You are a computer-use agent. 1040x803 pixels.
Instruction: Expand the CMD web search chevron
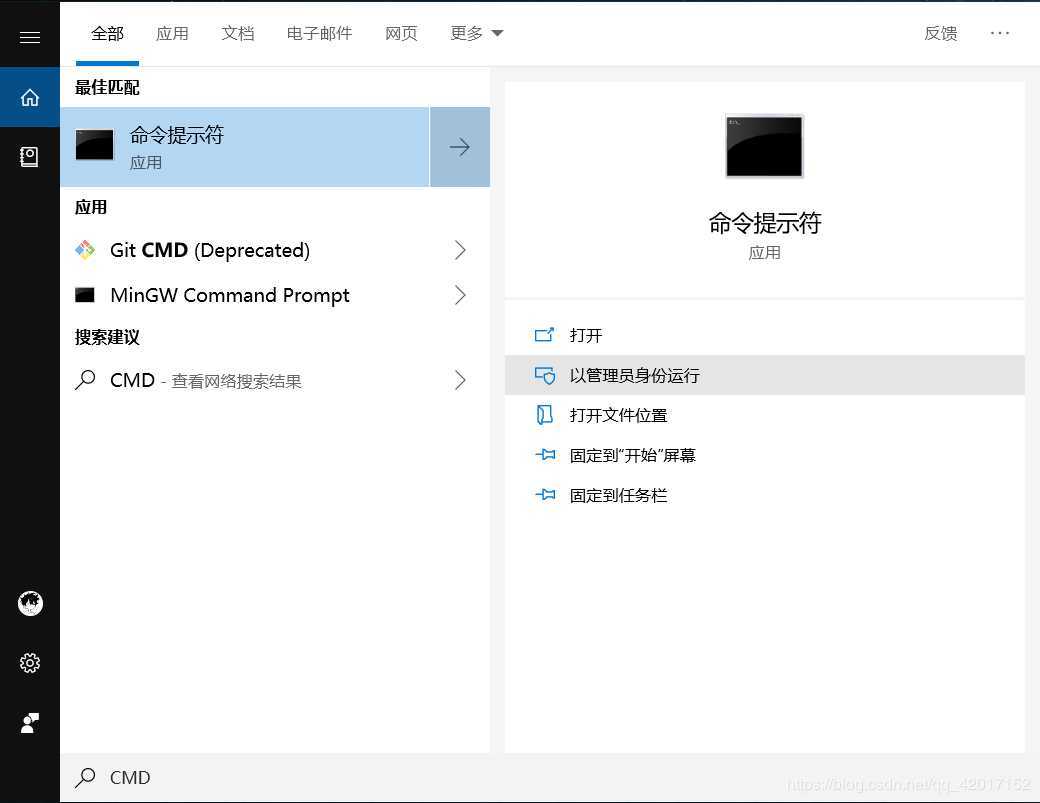460,380
